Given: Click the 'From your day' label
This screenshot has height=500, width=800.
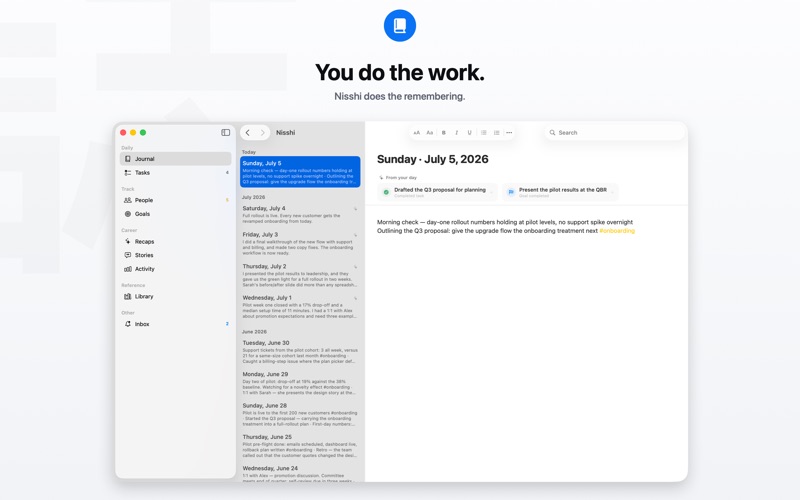Looking at the screenshot, I should pyautogui.click(x=401, y=178).
